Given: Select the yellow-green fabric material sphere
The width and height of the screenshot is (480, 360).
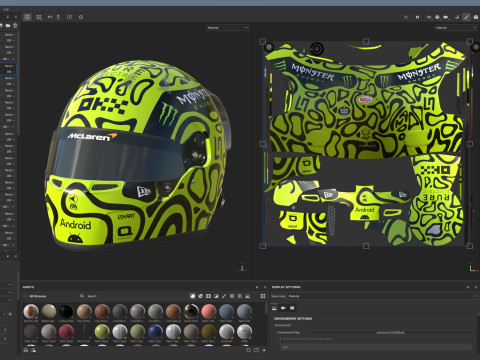Looking at the screenshot, I should click(102, 332).
